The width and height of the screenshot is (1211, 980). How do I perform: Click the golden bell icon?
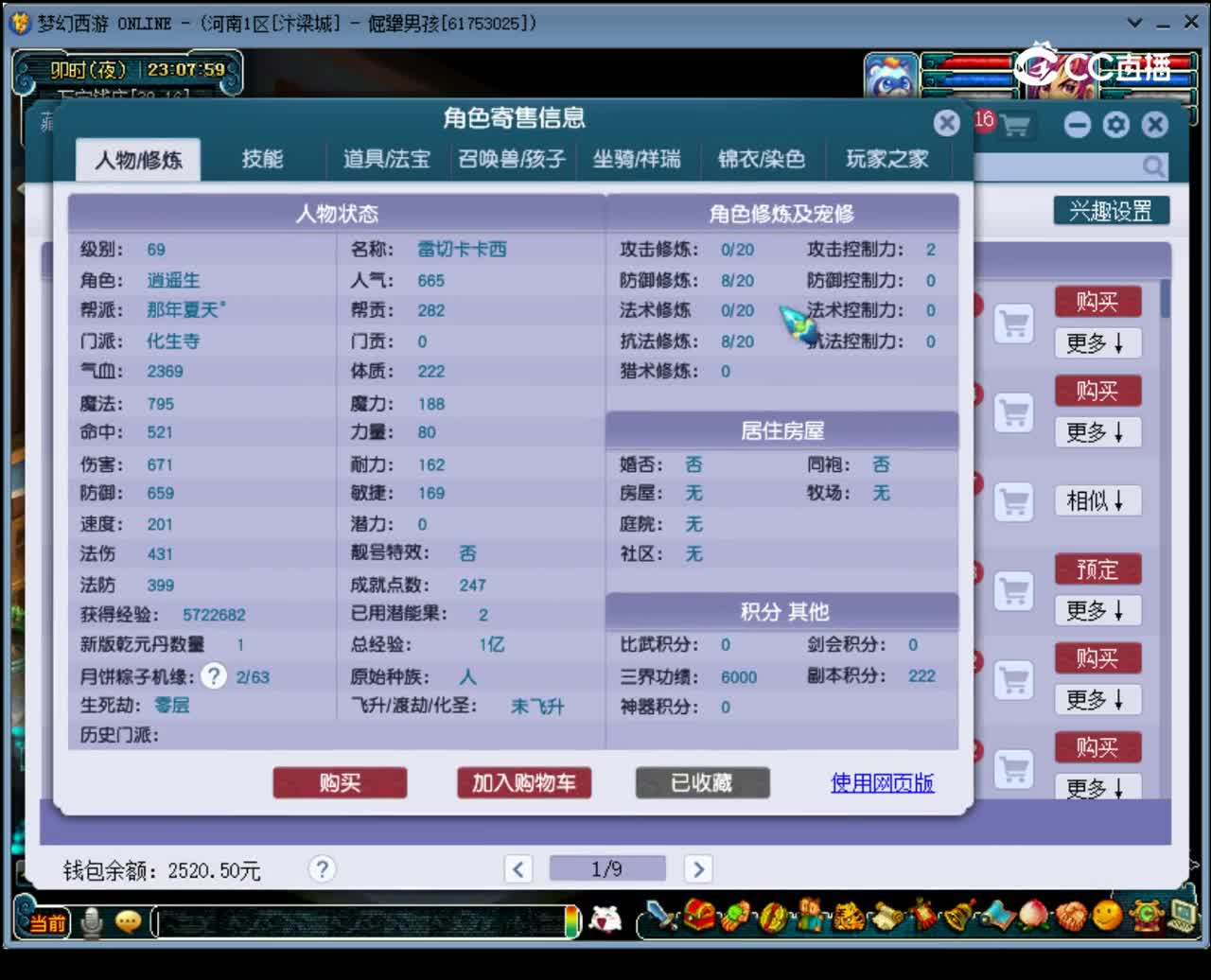tap(959, 917)
